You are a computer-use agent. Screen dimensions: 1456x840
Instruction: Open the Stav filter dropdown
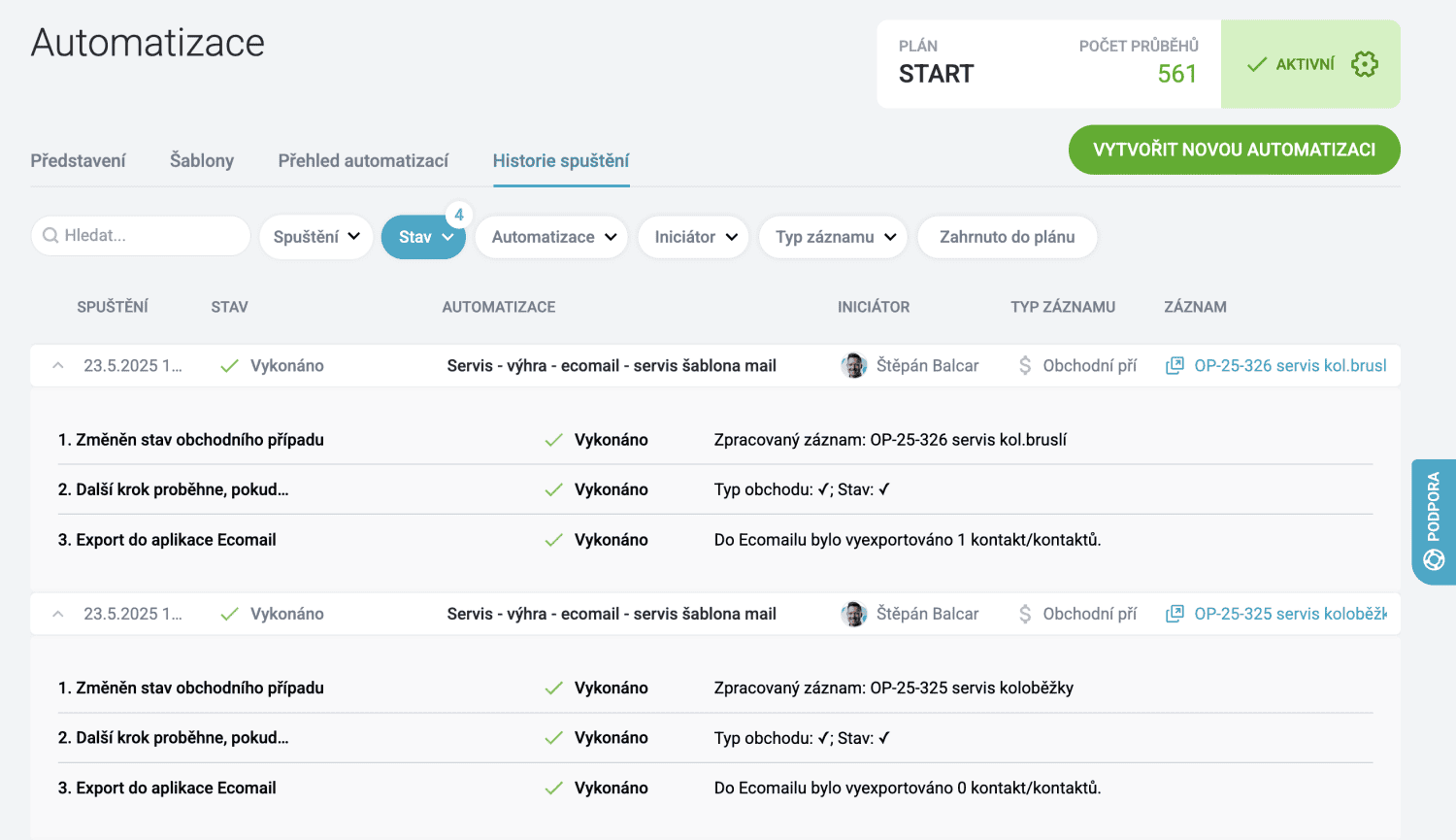click(x=424, y=237)
